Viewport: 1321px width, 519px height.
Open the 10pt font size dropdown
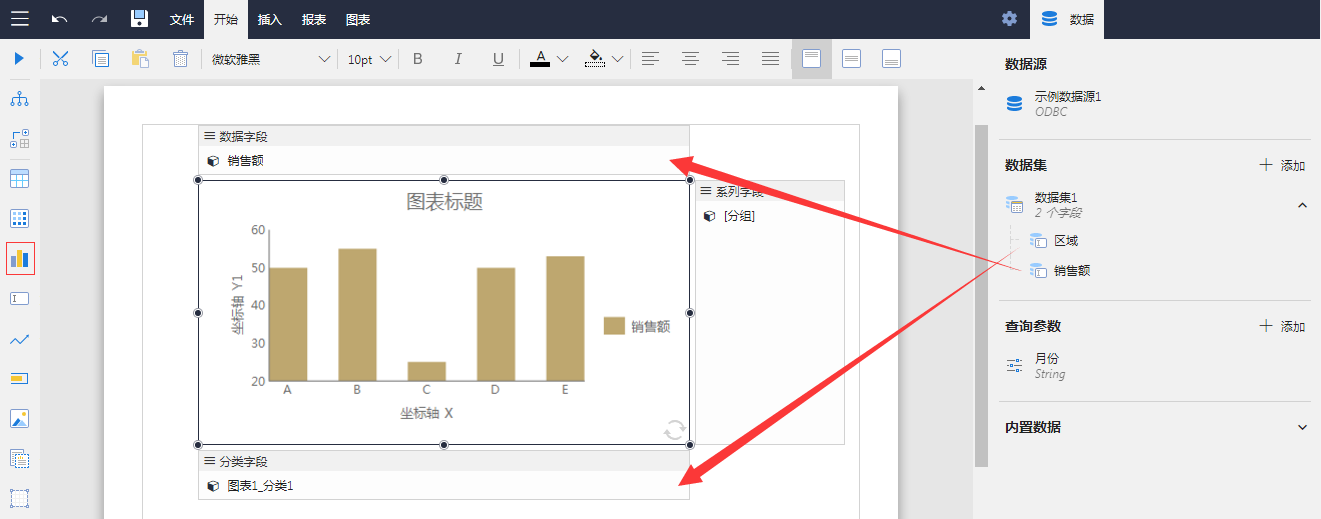[368, 59]
